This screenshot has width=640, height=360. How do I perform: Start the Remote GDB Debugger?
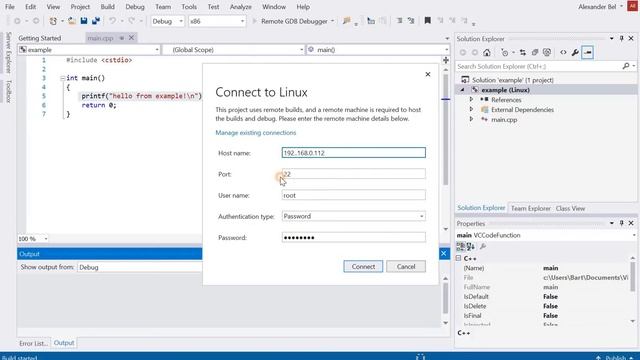(293, 21)
